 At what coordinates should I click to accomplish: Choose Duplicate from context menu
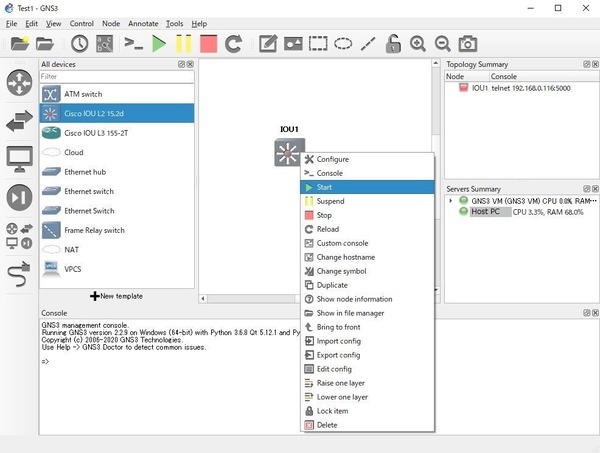367,285
